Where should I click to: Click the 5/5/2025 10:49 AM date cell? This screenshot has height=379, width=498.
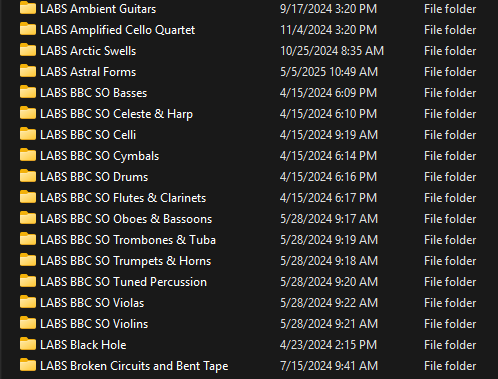coord(329,72)
